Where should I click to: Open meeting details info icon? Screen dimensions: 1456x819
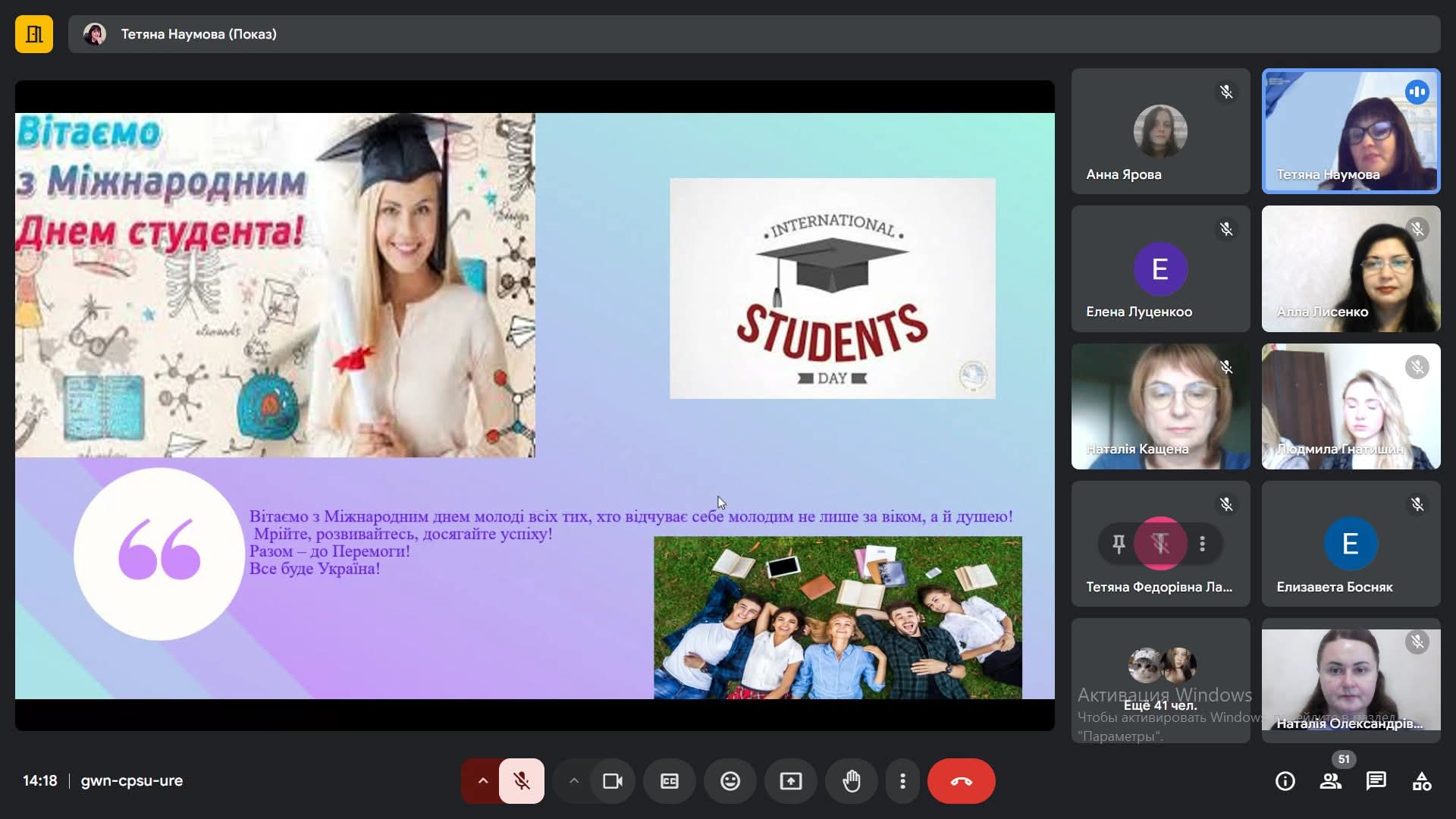coord(1285,781)
